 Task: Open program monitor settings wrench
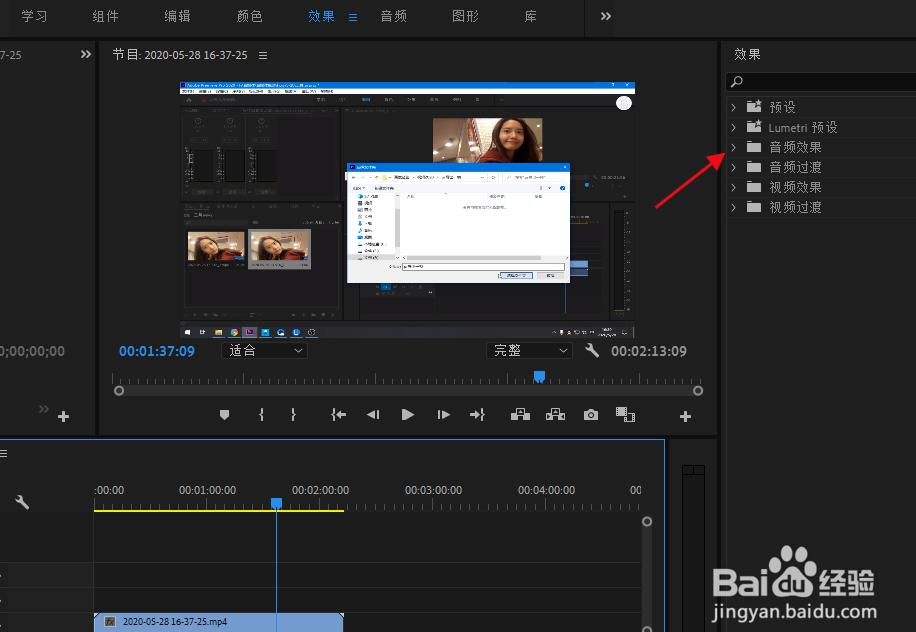tap(592, 351)
